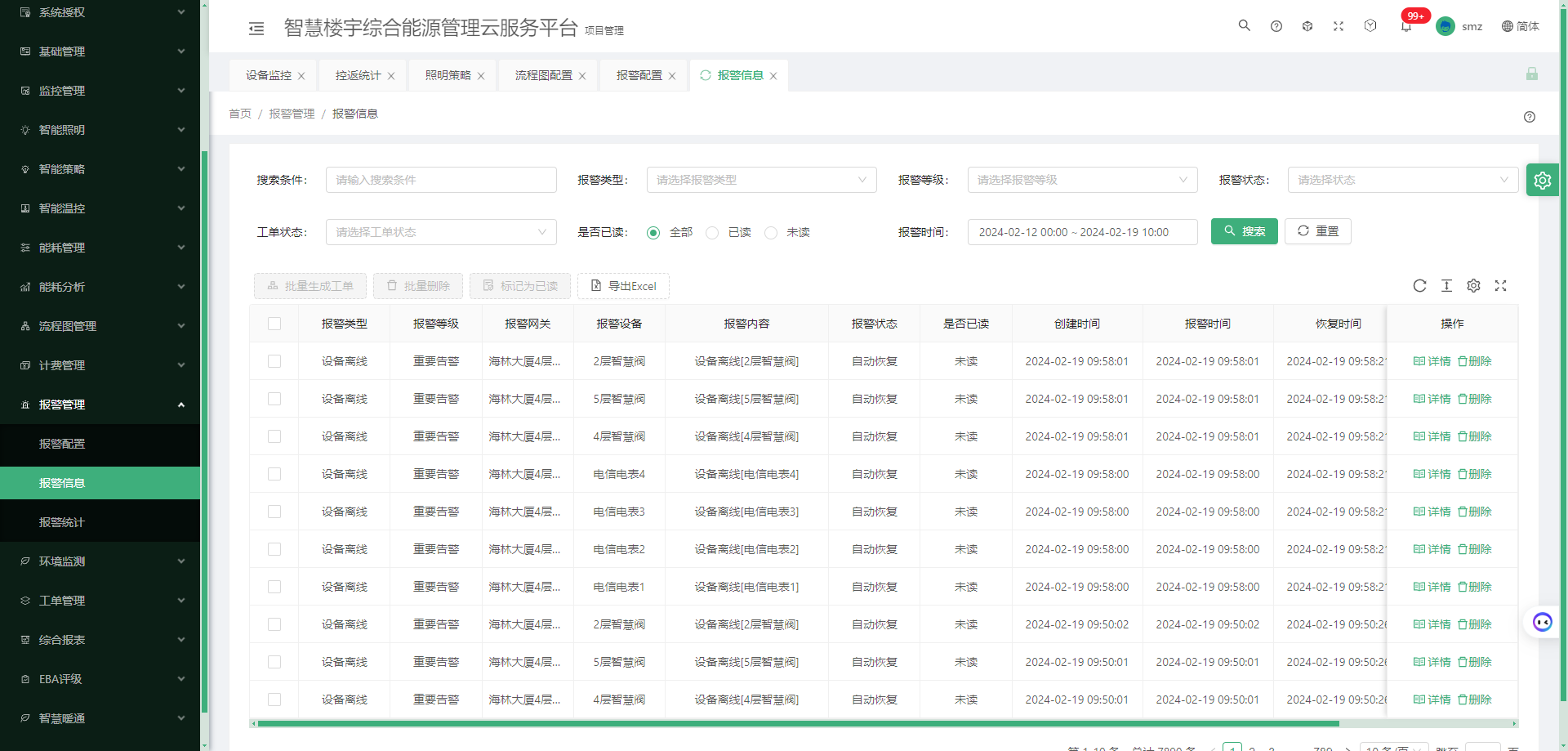Open the 工单状态 dropdown

tap(441, 232)
